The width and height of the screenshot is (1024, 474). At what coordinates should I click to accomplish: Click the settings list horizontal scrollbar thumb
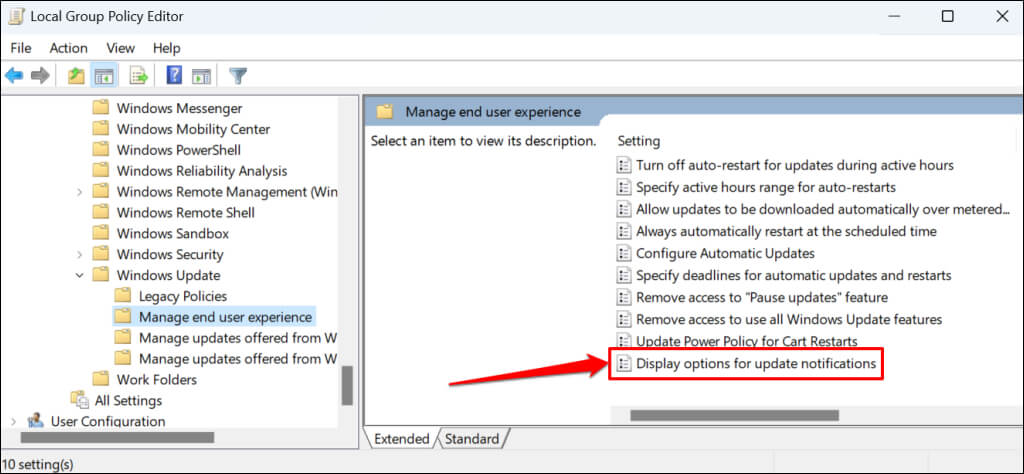pyautogui.click(x=734, y=415)
